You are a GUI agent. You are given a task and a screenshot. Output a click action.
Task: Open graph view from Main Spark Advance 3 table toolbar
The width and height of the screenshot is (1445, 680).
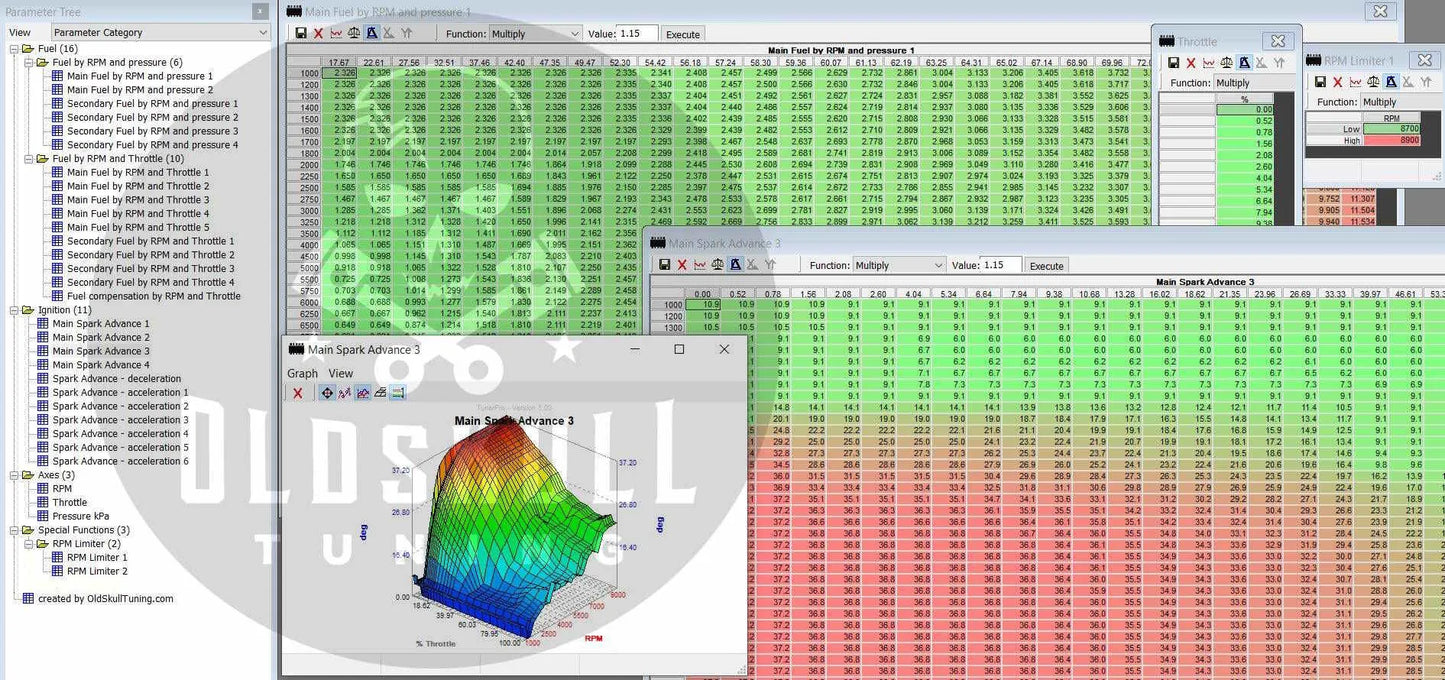(700, 265)
